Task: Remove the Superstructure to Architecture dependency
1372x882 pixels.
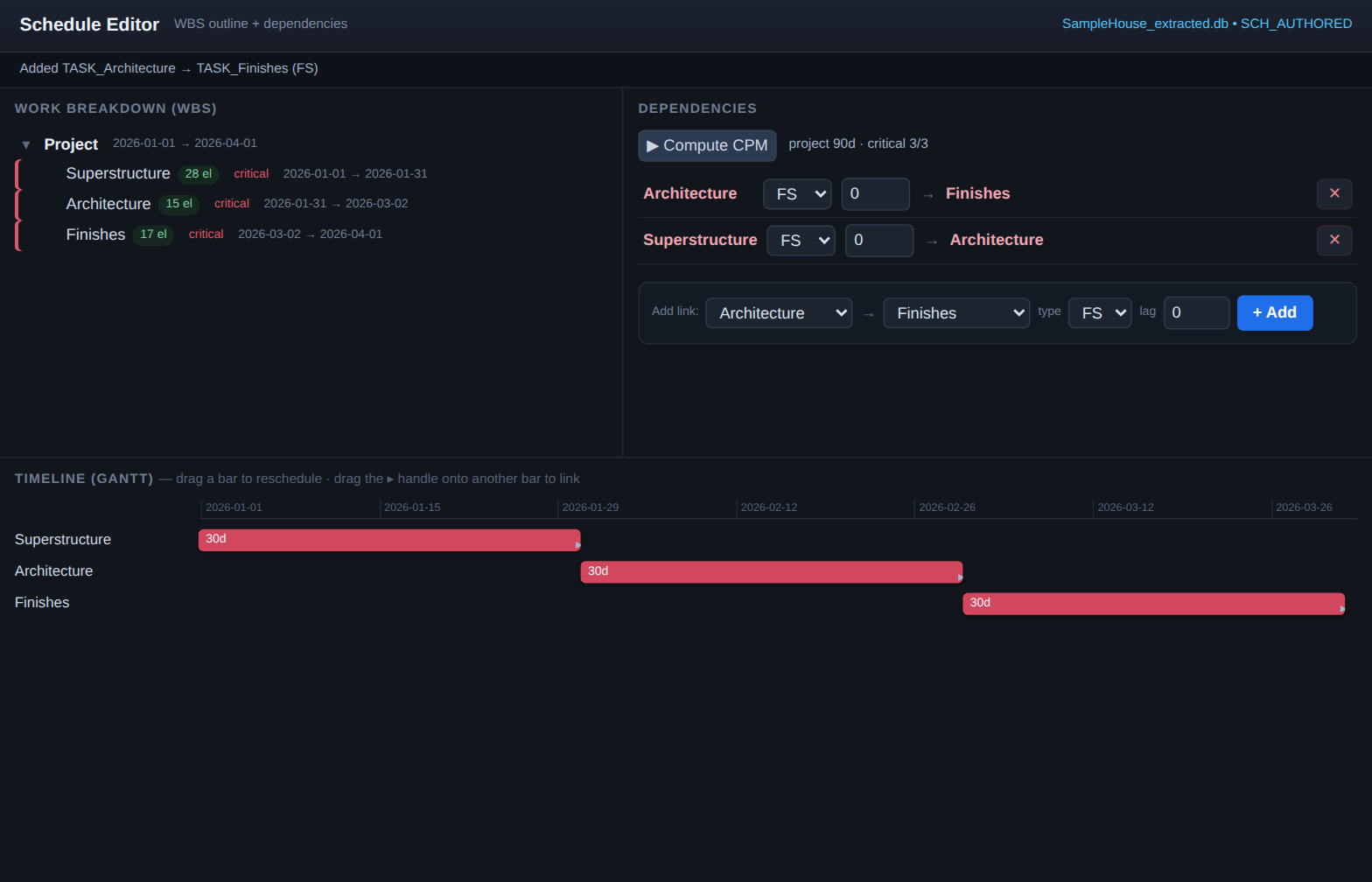Action: 1334,240
